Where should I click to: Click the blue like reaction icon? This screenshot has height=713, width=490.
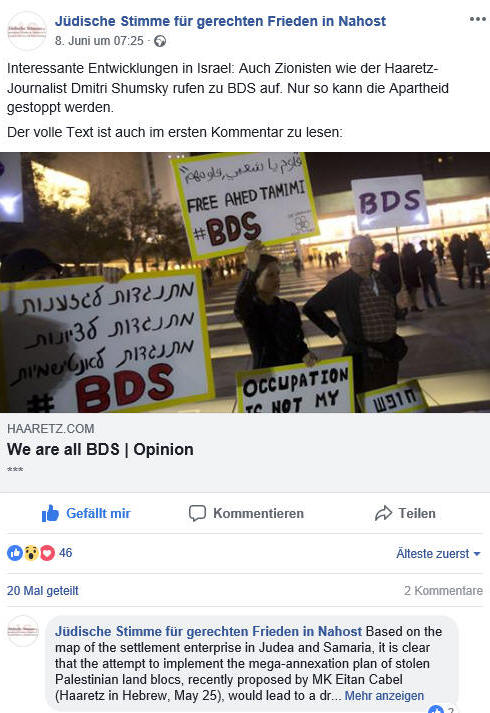(x=15, y=553)
